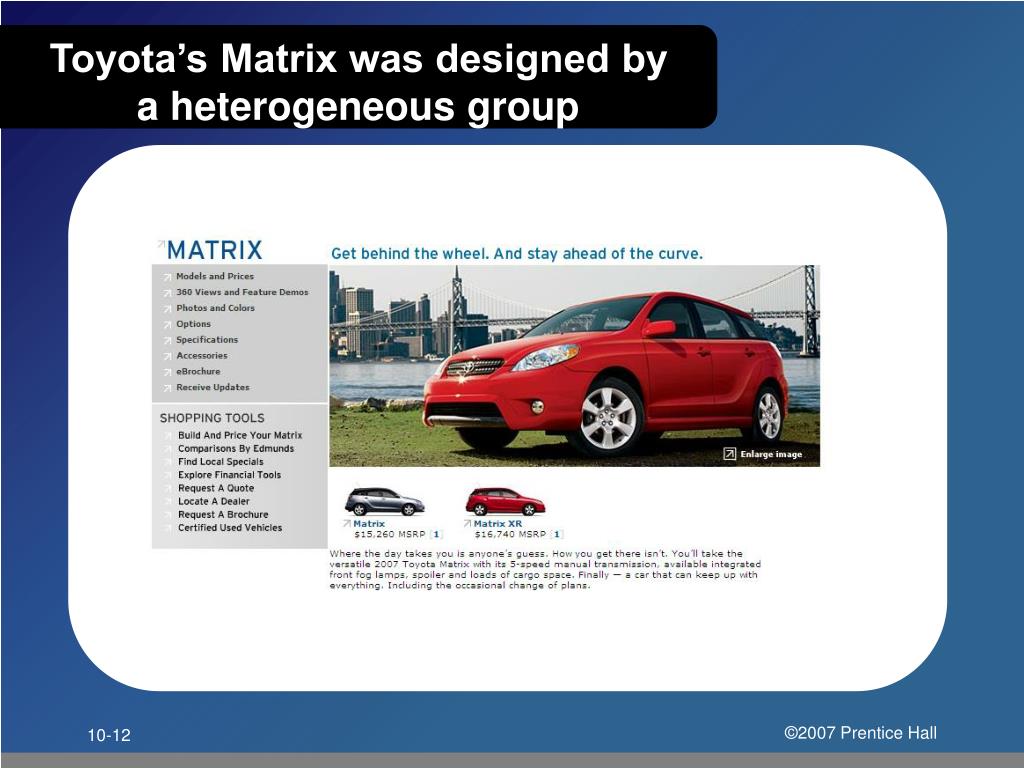1024x768 pixels.
Task: Click the large red Matrix hero image
Action: point(575,366)
